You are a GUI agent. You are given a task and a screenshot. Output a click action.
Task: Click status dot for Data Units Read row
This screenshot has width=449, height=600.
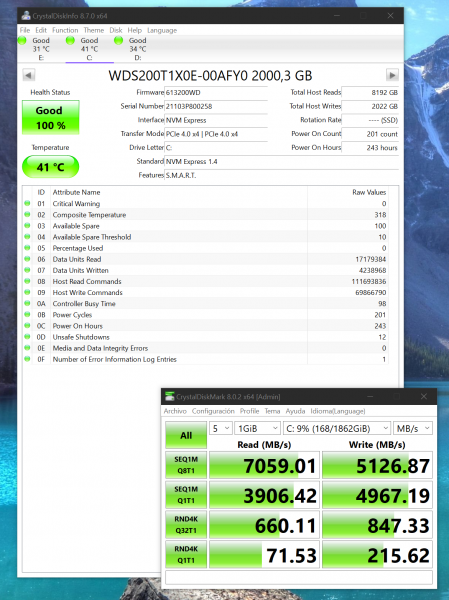(27, 259)
